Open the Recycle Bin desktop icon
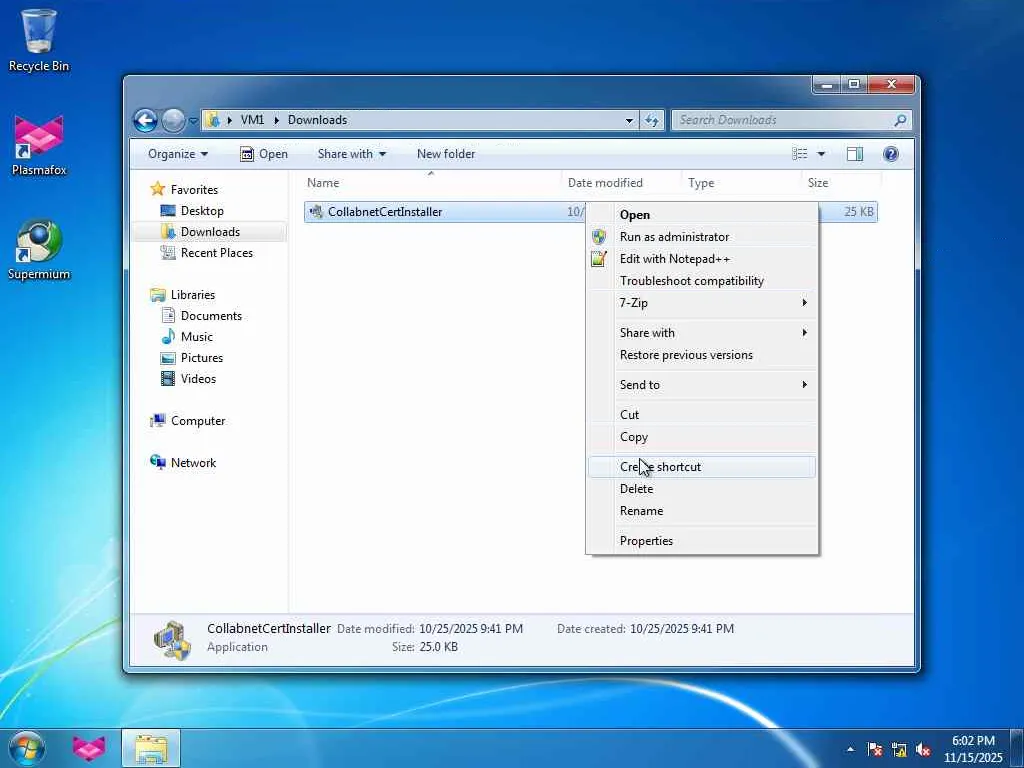The width and height of the screenshot is (1024, 768). [x=39, y=39]
